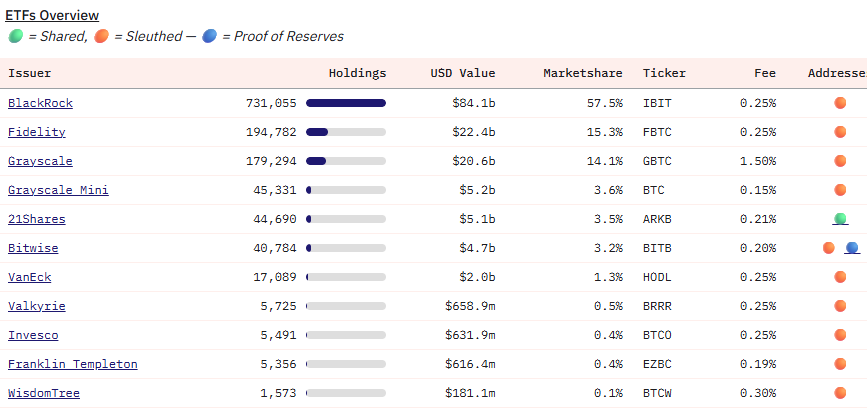This screenshot has height=414, width=867.
Task: Click the BlackRock holdings progress bar
Action: tap(345, 103)
